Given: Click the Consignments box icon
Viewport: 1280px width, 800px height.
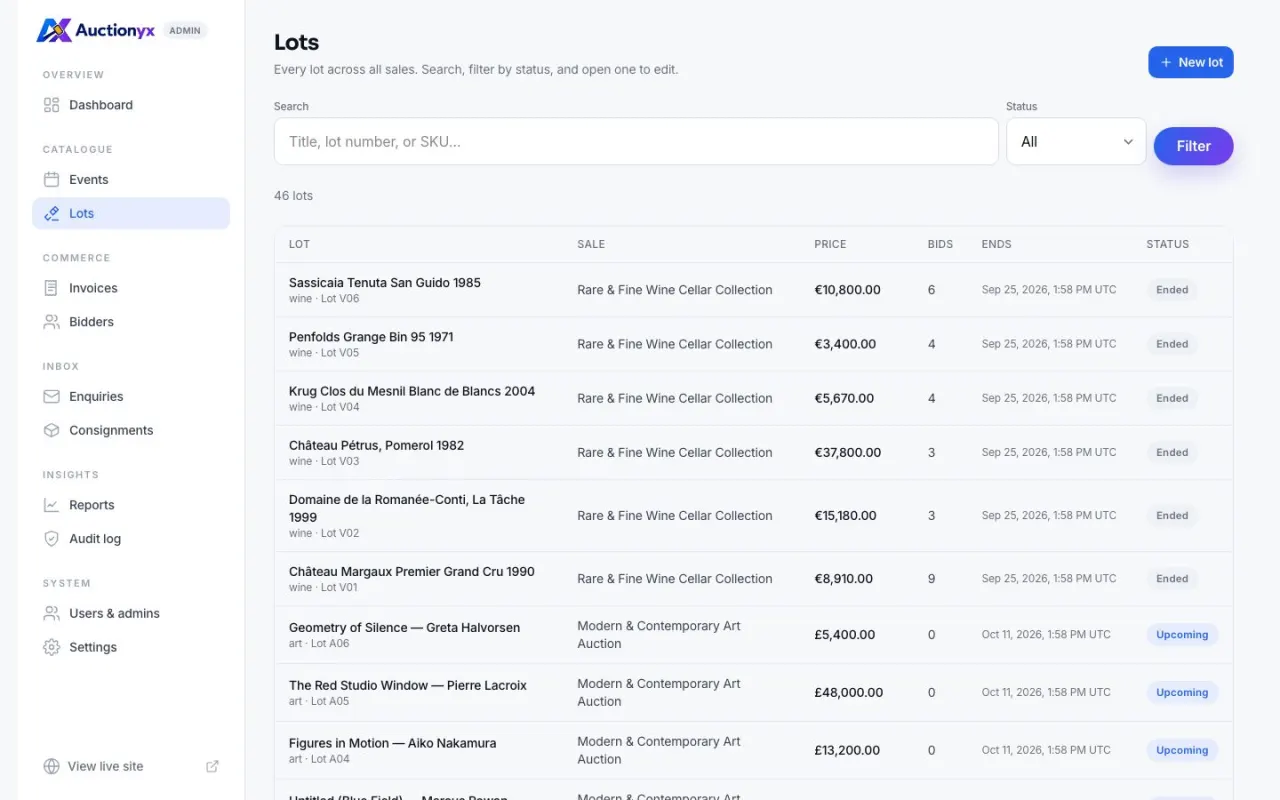Looking at the screenshot, I should pos(52,431).
